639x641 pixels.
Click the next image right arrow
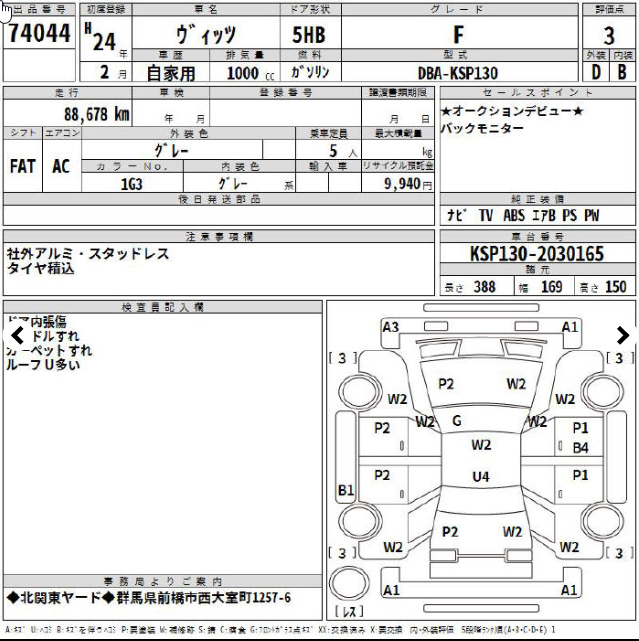(622, 336)
